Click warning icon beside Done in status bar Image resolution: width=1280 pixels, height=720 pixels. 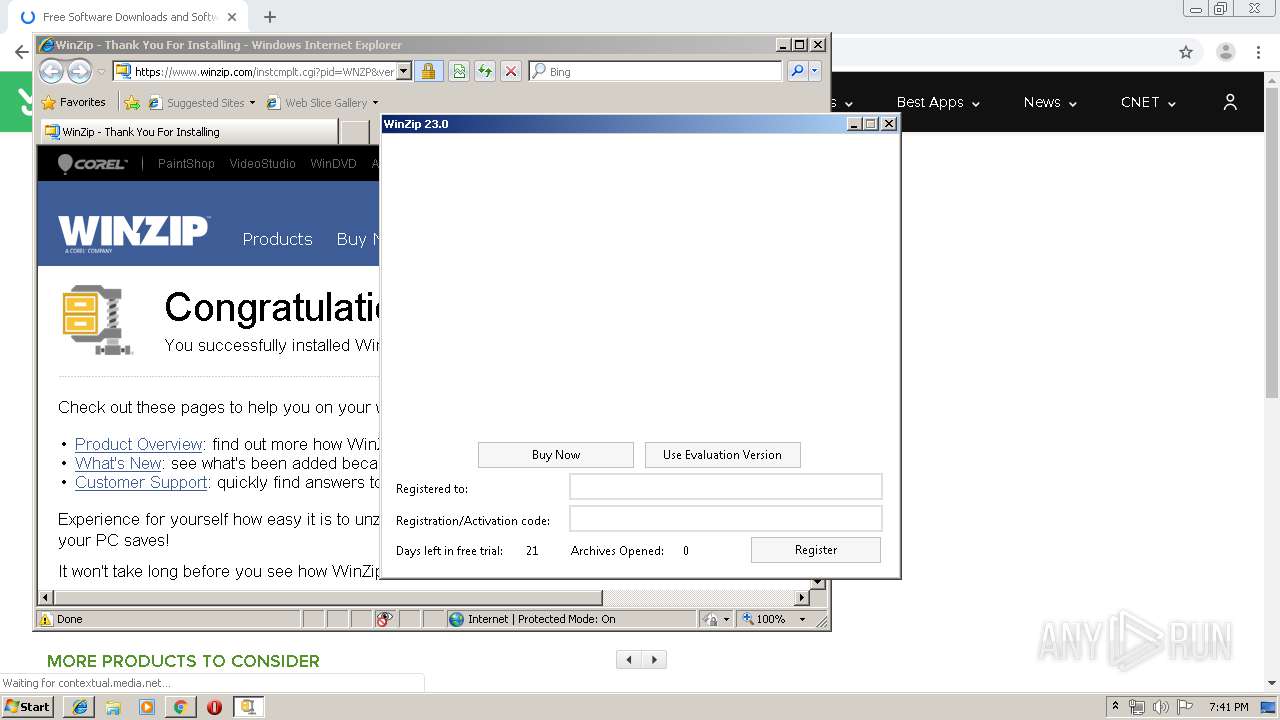coord(46,619)
